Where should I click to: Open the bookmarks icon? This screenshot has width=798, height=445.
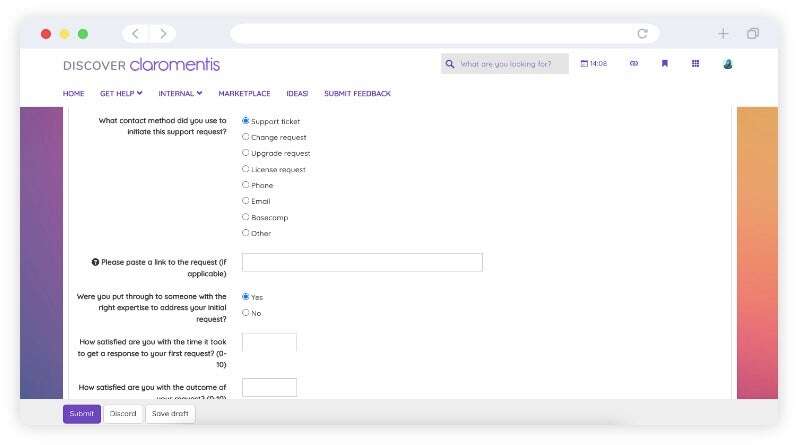664,64
